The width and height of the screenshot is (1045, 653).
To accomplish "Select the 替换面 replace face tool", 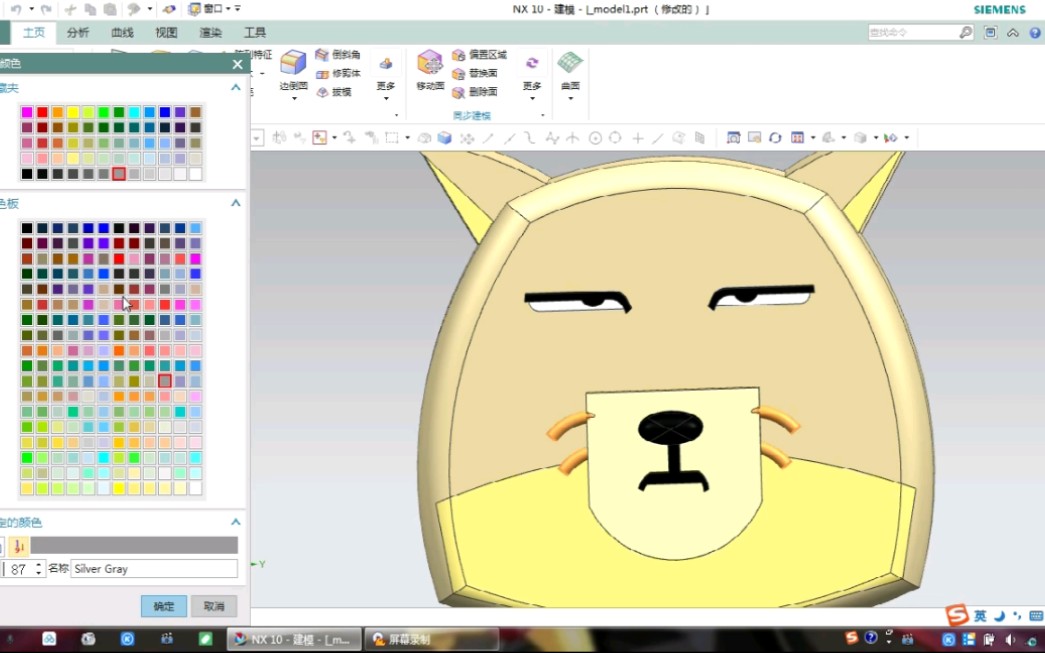I will pos(475,73).
